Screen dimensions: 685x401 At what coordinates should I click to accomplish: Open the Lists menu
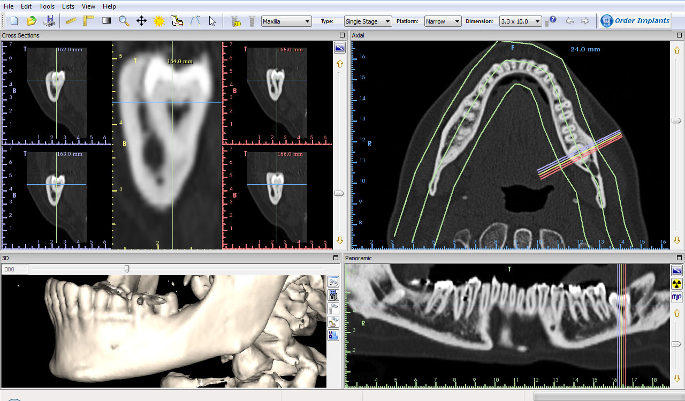pos(68,7)
